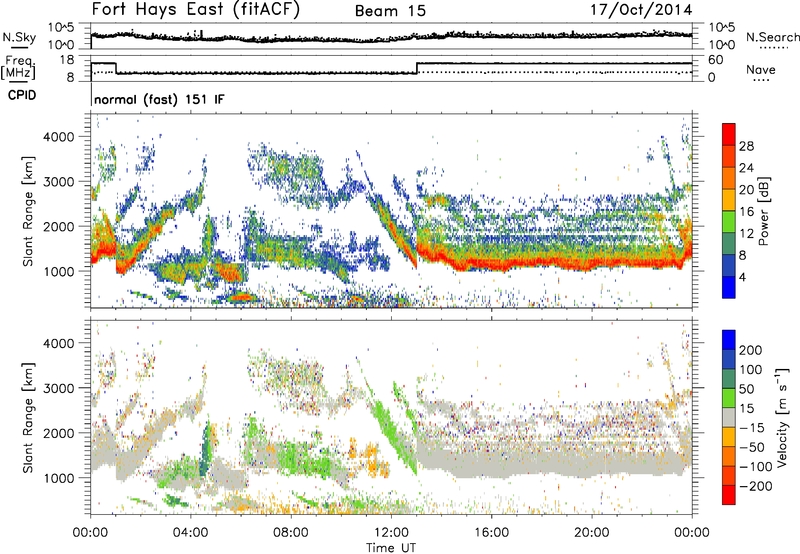Click the "Time UT" axis title
The height and width of the screenshot is (554, 800).
pos(391,548)
